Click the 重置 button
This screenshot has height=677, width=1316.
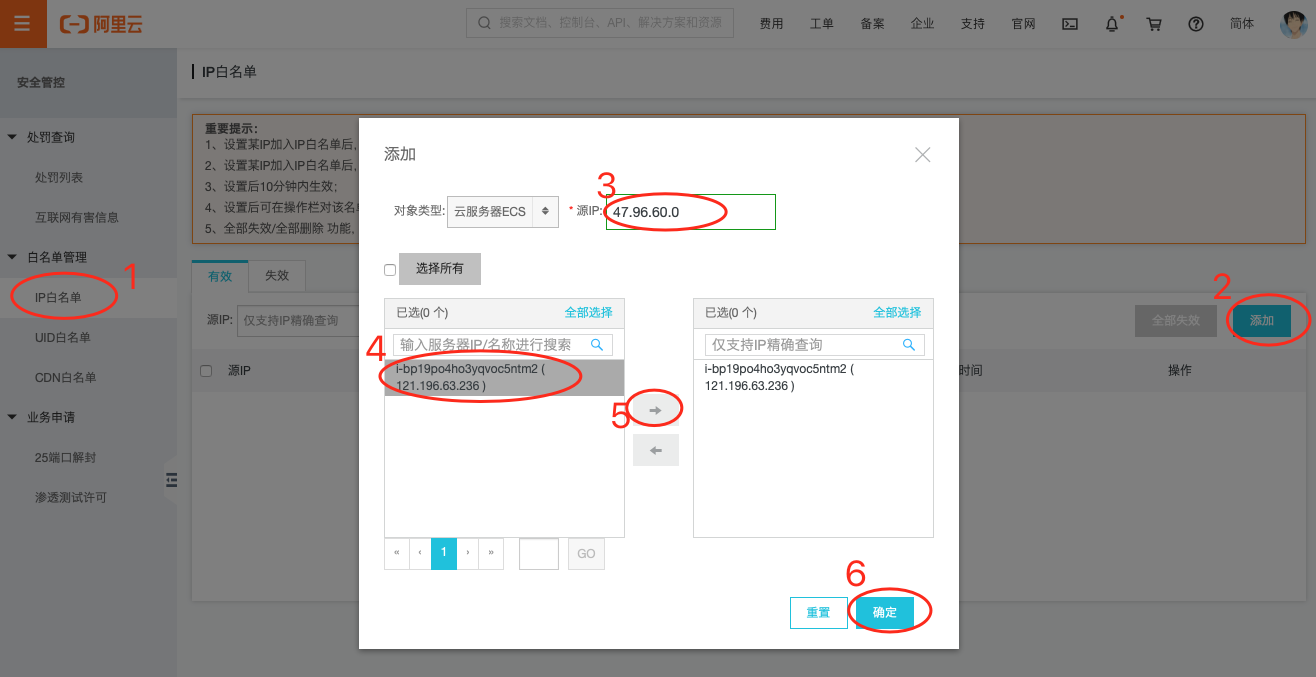pyautogui.click(x=818, y=612)
